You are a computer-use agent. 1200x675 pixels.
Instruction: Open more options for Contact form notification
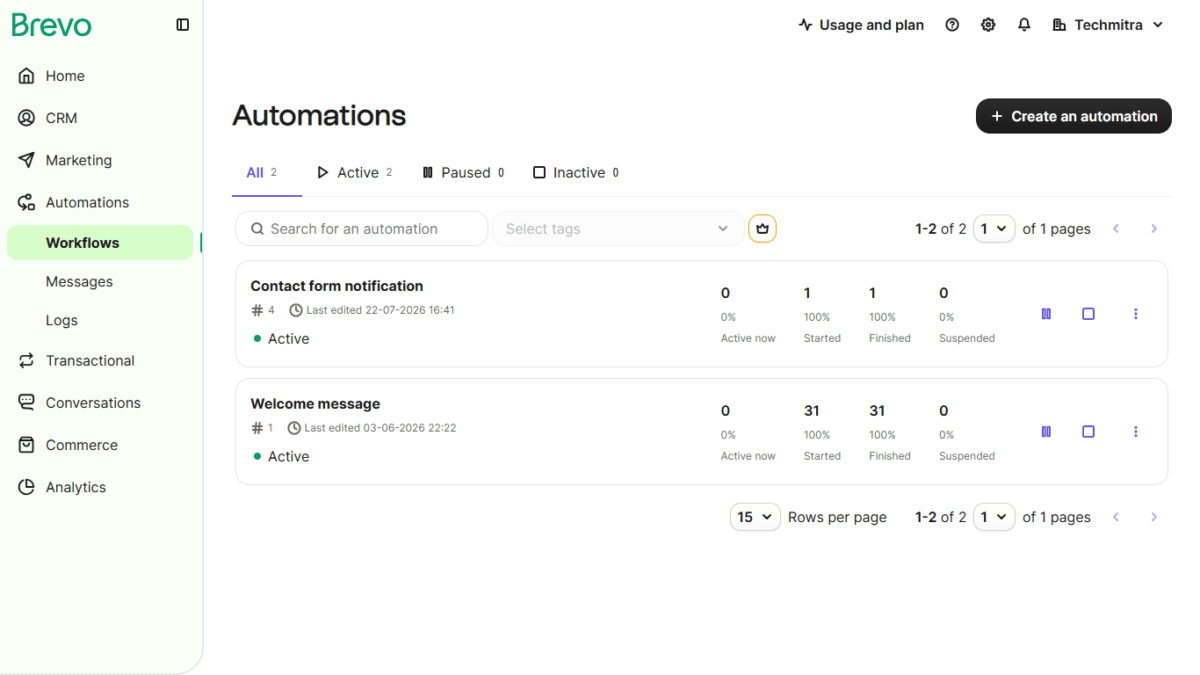pos(1136,314)
